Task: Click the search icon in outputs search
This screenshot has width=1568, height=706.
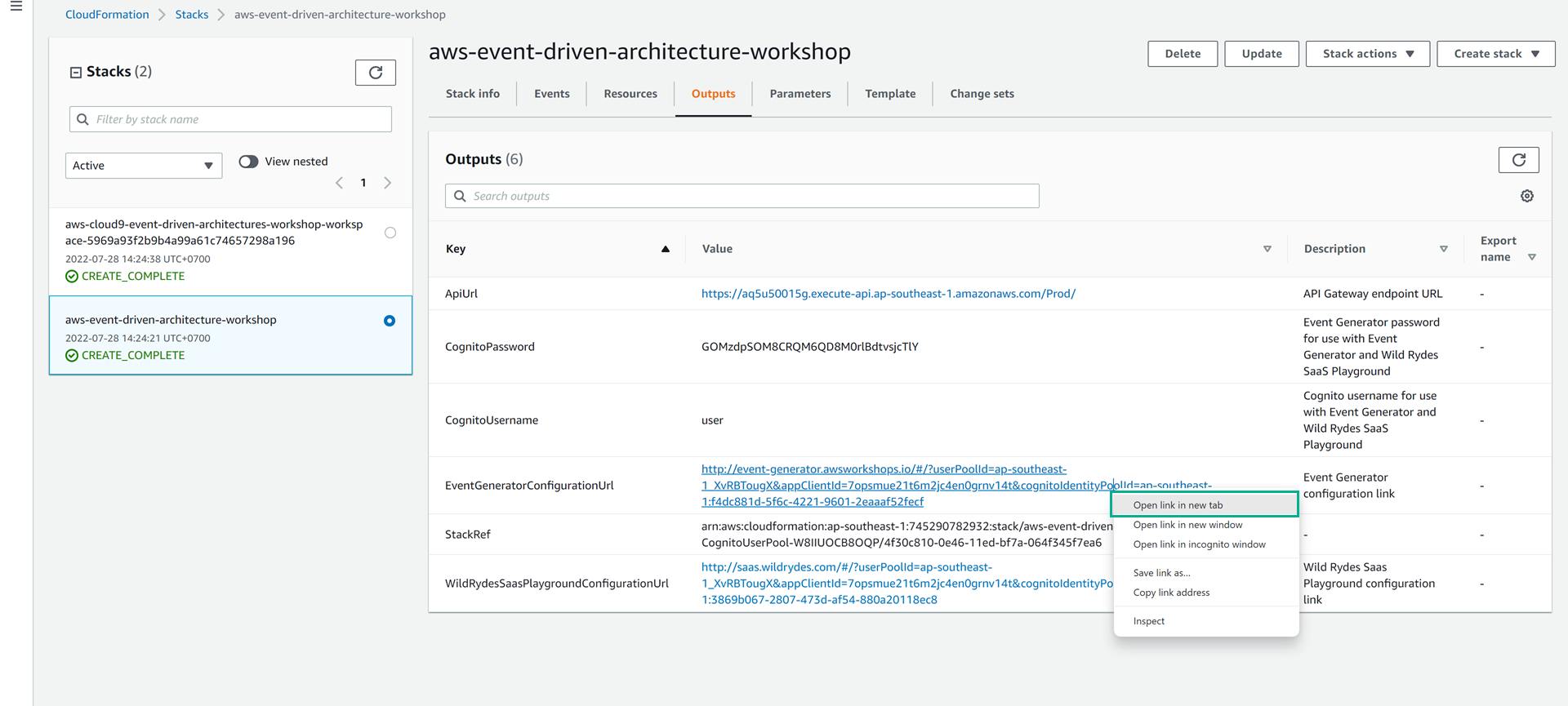Action: tap(461, 196)
